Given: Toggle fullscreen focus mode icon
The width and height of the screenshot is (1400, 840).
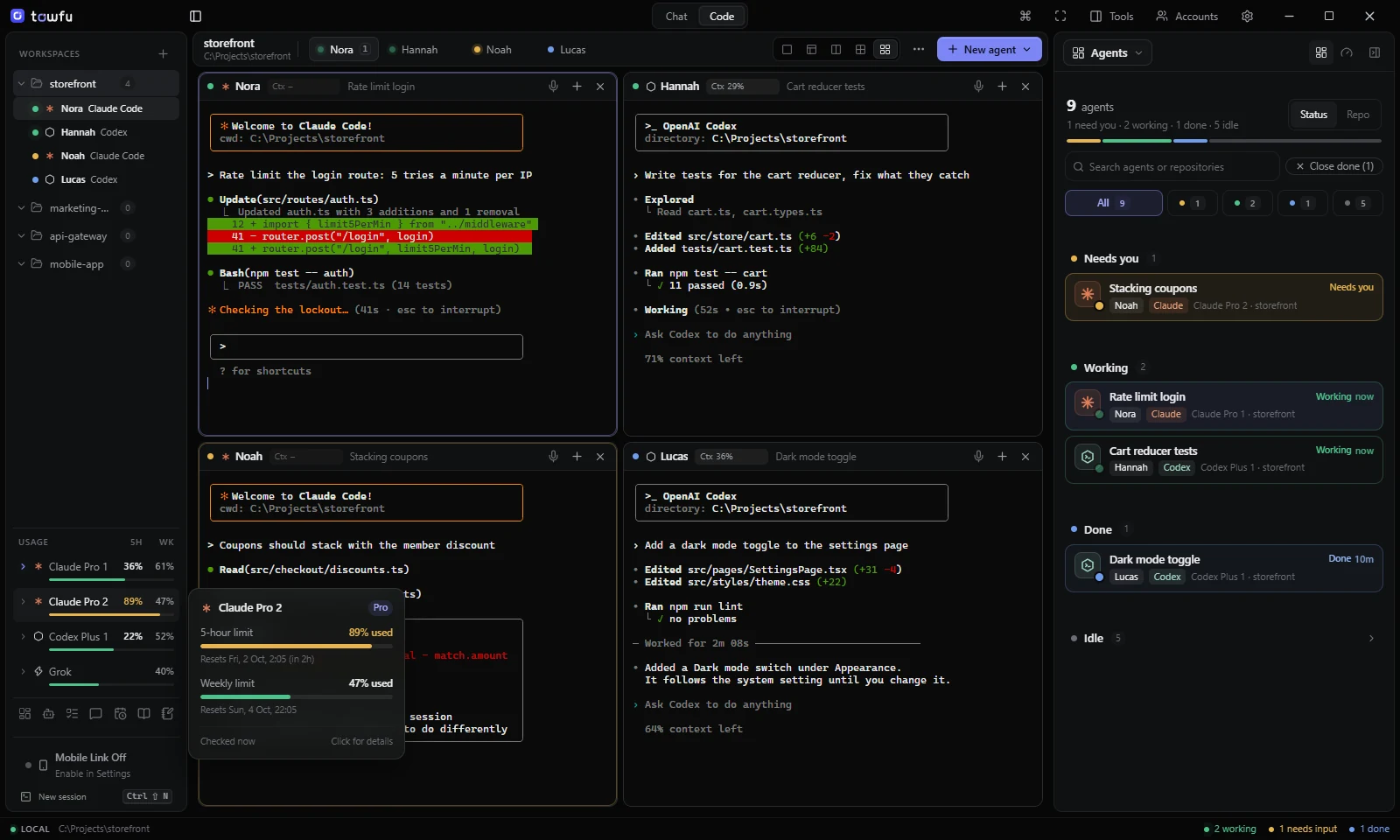Looking at the screenshot, I should pos(1060,16).
